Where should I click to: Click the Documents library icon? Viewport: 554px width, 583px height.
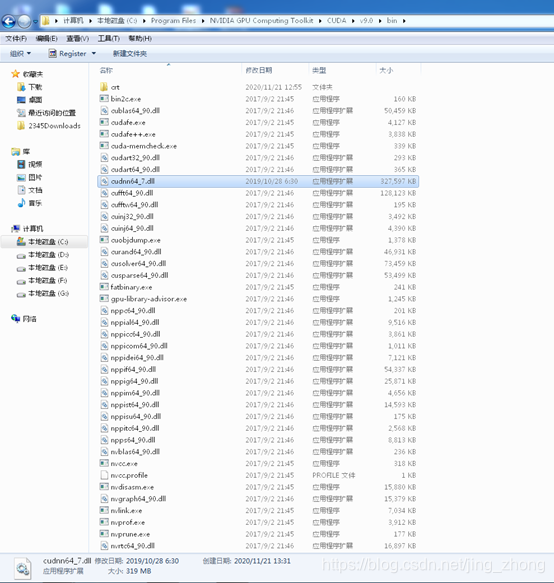(x=21, y=190)
